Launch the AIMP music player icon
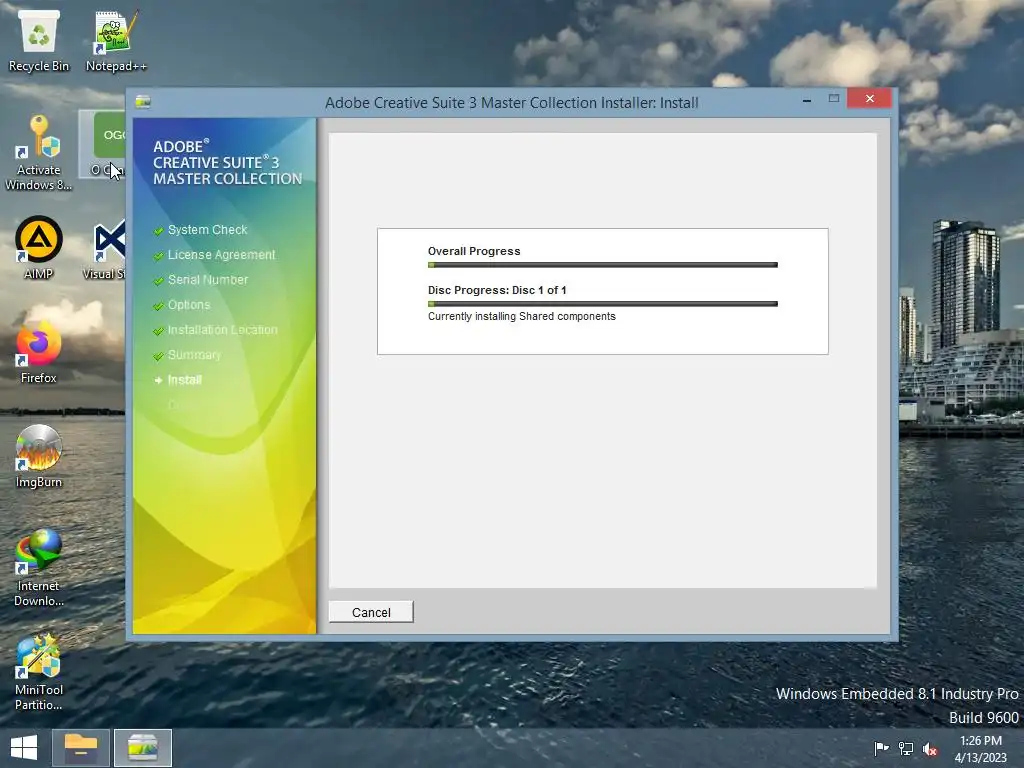This screenshot has width=1024, height=768. (39, 248)
